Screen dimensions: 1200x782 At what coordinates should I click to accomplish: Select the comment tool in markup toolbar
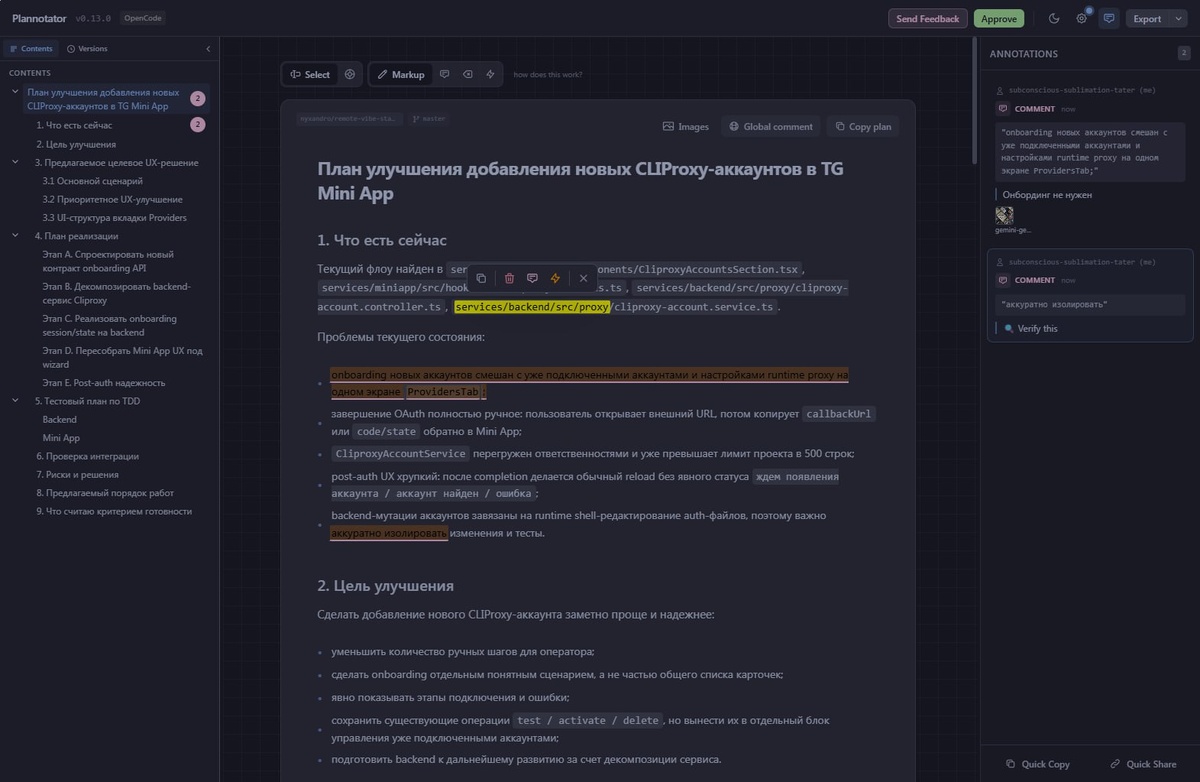click(x=444, y=74)
